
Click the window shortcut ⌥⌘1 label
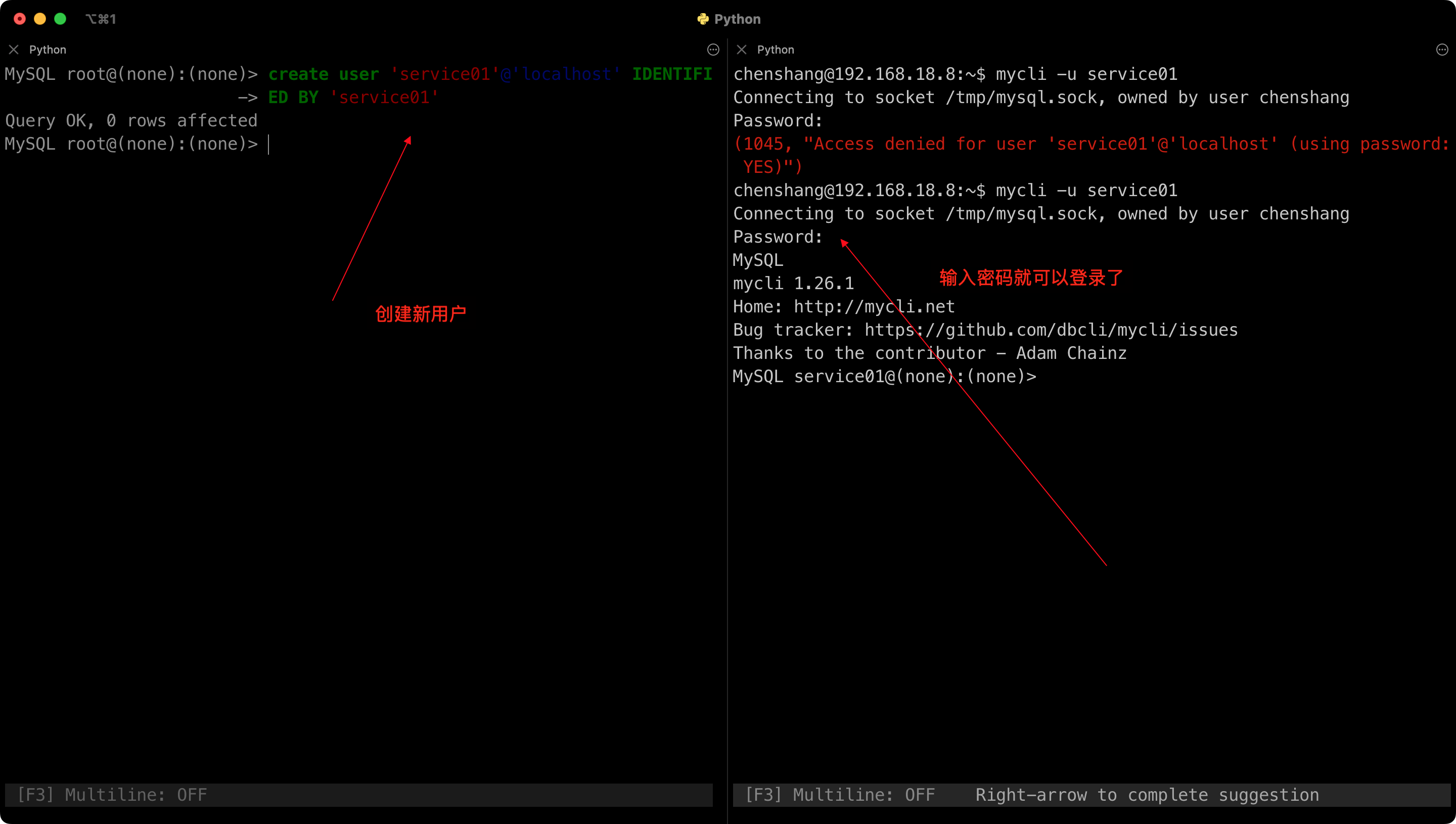[101, 19]
